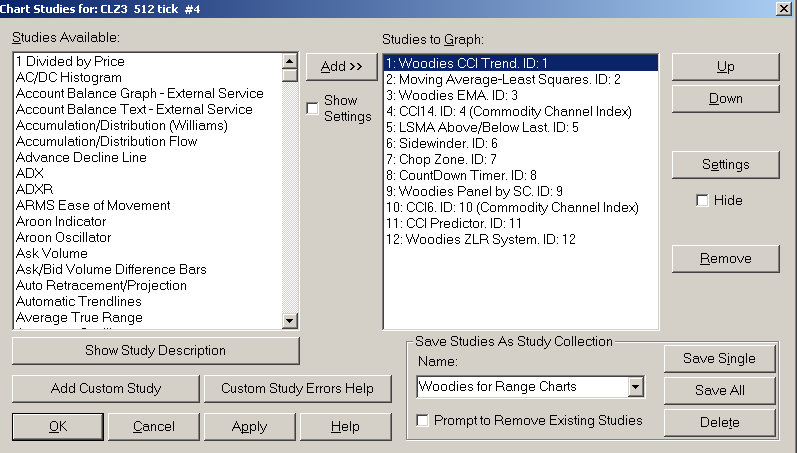This screenshot has width=797, height=453.
Task: Click the Studies Available scroll down arrow
Action: (289, 320)
